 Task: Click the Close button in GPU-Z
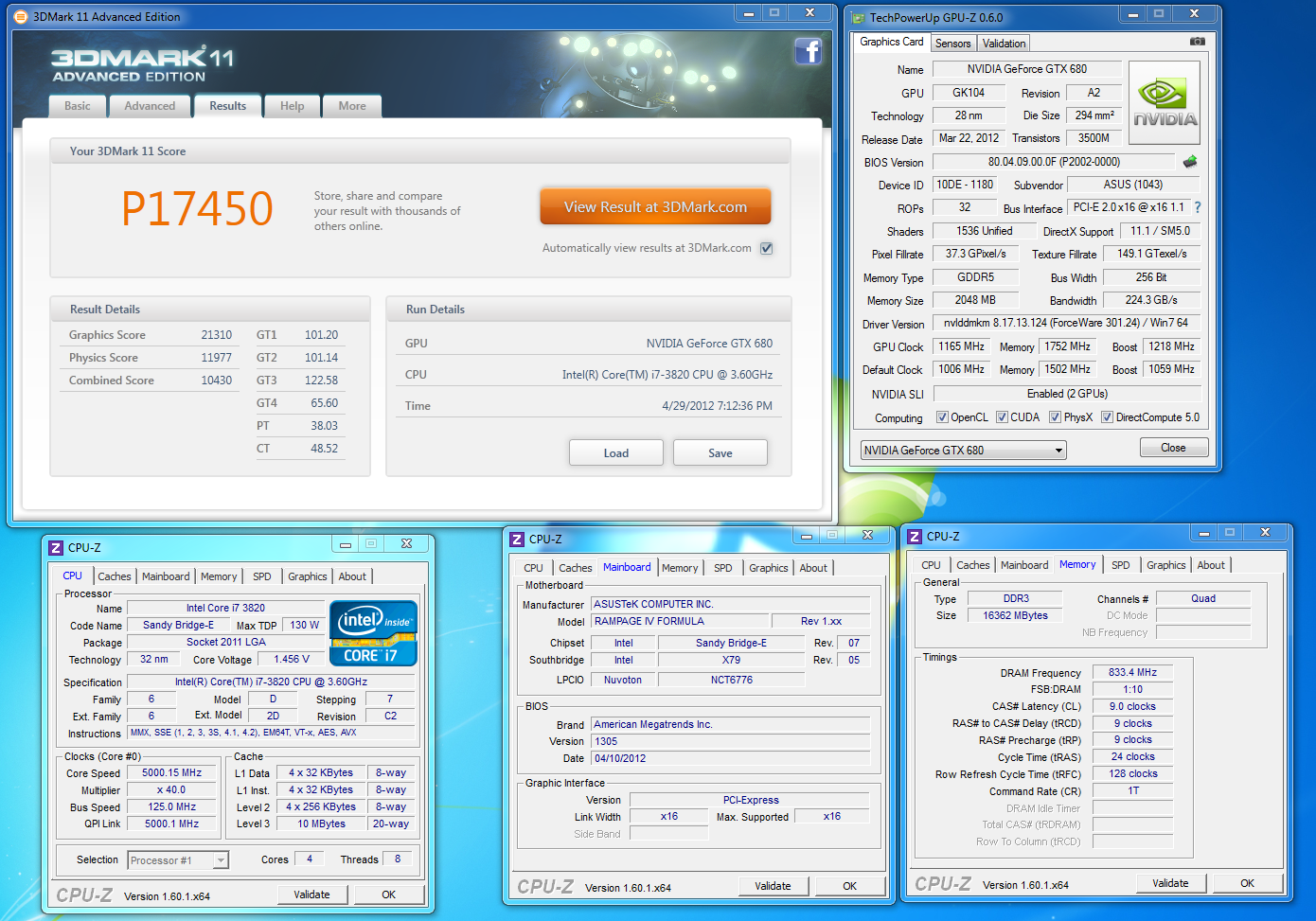pos(1173,448)
